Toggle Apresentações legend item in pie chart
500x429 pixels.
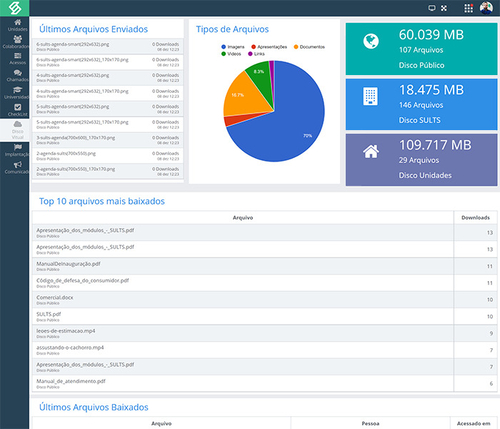269,47
